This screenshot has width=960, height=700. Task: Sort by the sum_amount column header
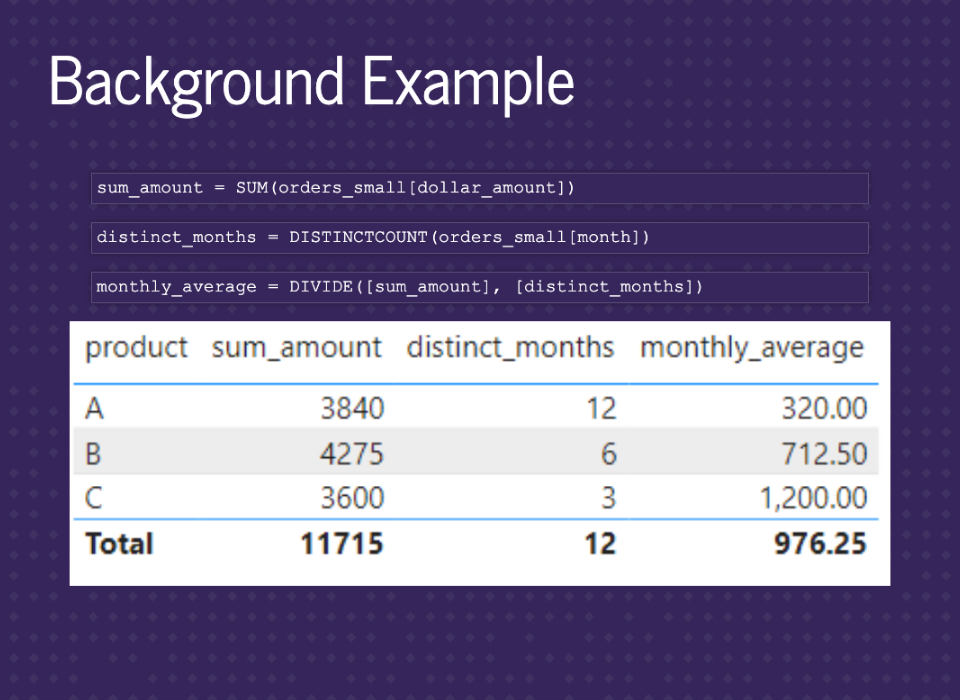pos(296,348)
